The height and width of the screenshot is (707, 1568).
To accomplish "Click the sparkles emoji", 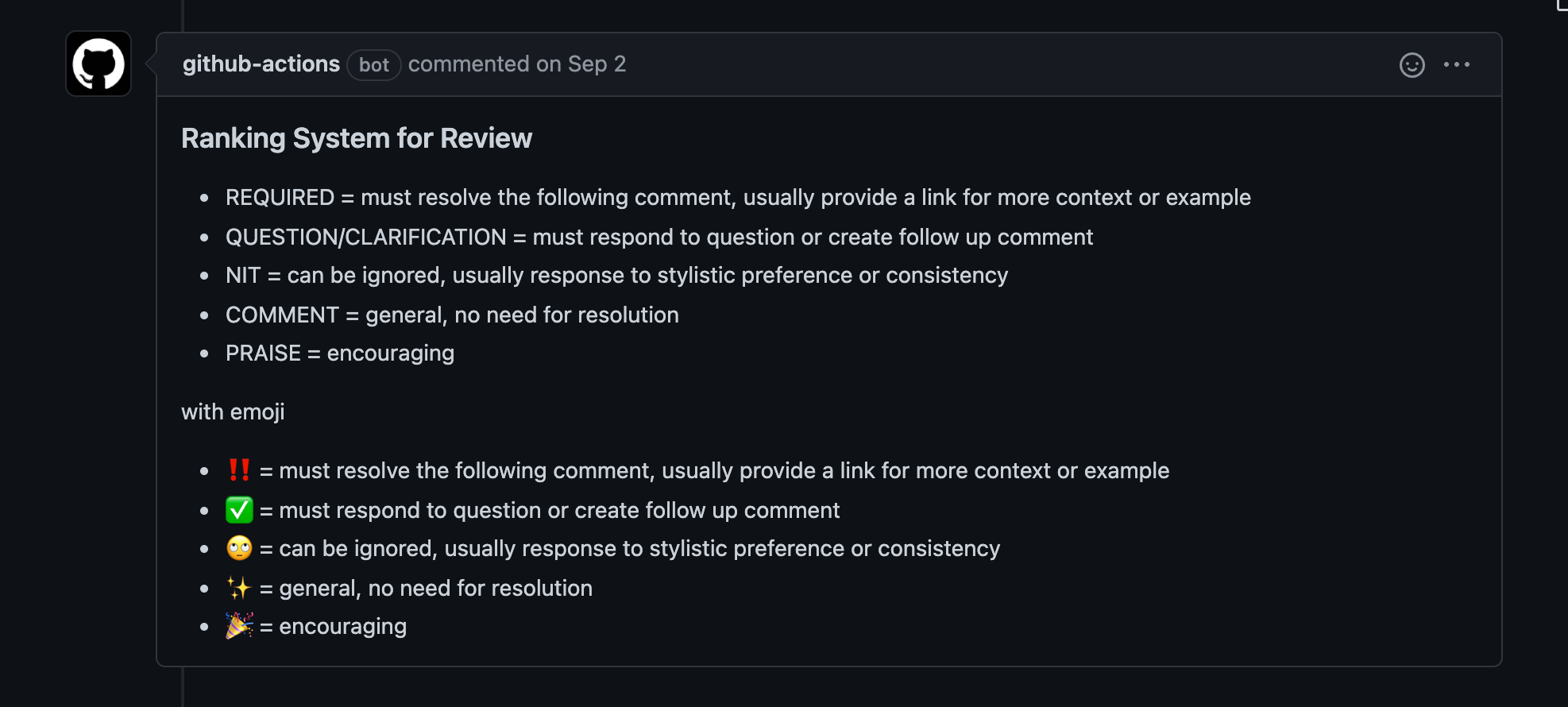I will 239,588.
